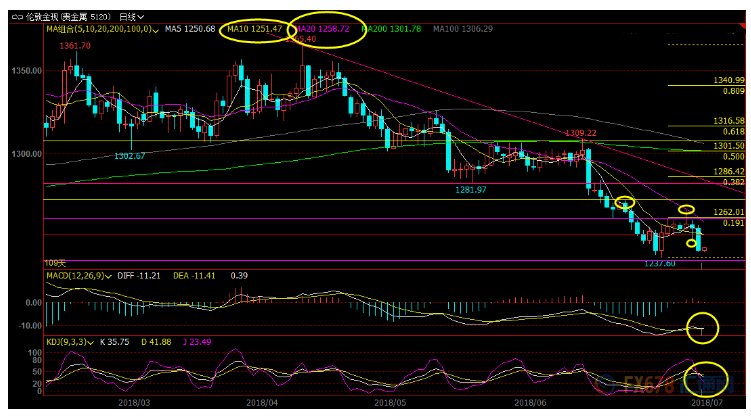Select the MA10 1251.47 label
The image size is (751, 418).
[254, 29]
